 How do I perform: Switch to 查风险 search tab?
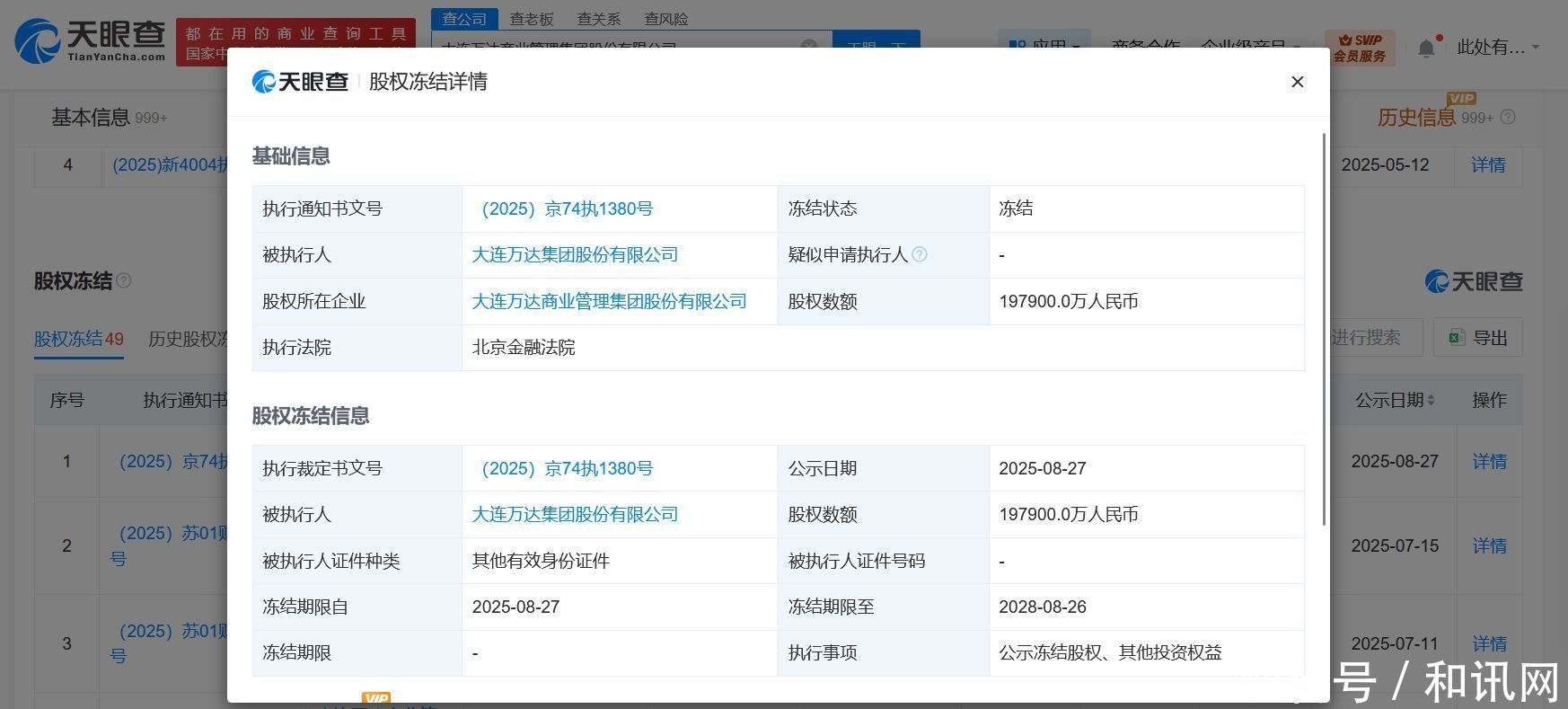666,19
